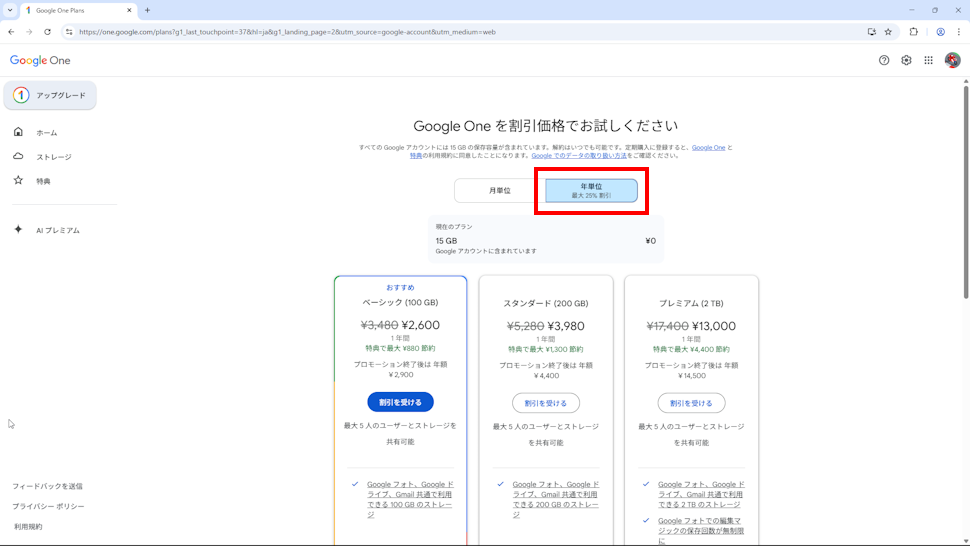This screenshot has height=546, width=970.
Task: Click the address bar URL
Action: point(288,32)
